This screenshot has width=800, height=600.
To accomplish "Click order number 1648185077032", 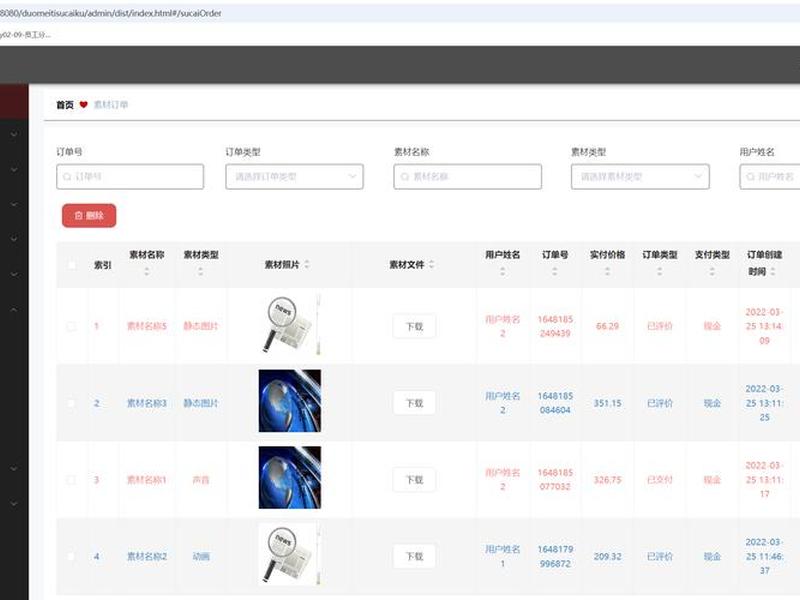I will coord(555,480).
